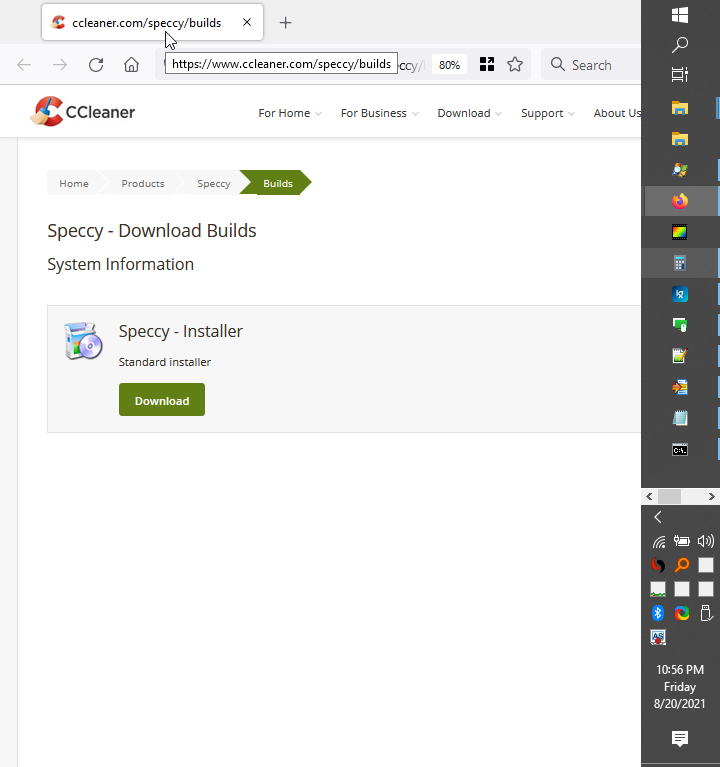Screen dimensions: 720x767
Task: Close the ccleaner.com/speccy/builds tab
Action: click(x=247, y=22)
